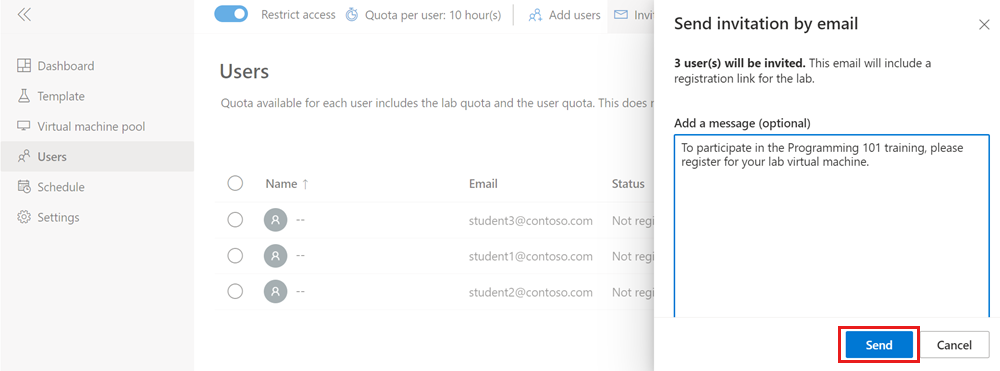Click the Virtual machine pool monitor icon
This screenshot has height=371, width=1000.
[x=24, y=126]
